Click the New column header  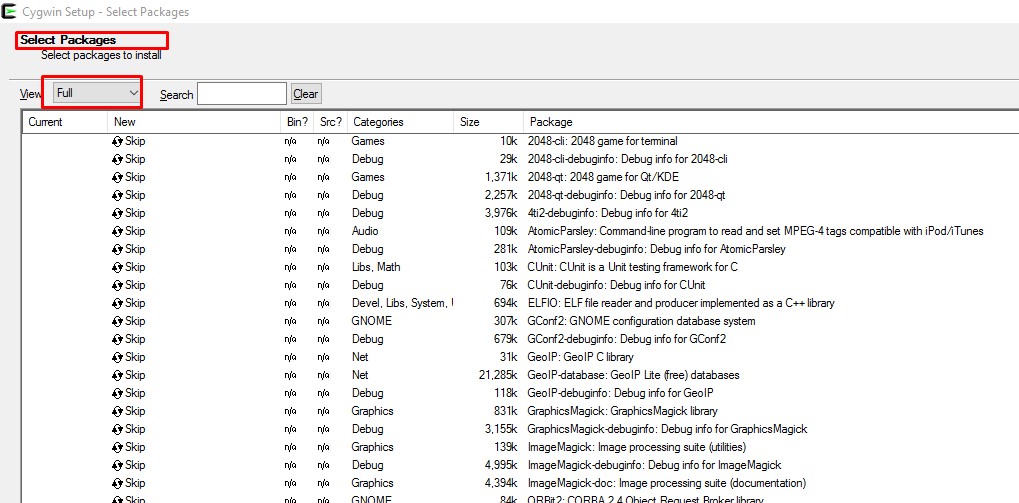[125, 122]
